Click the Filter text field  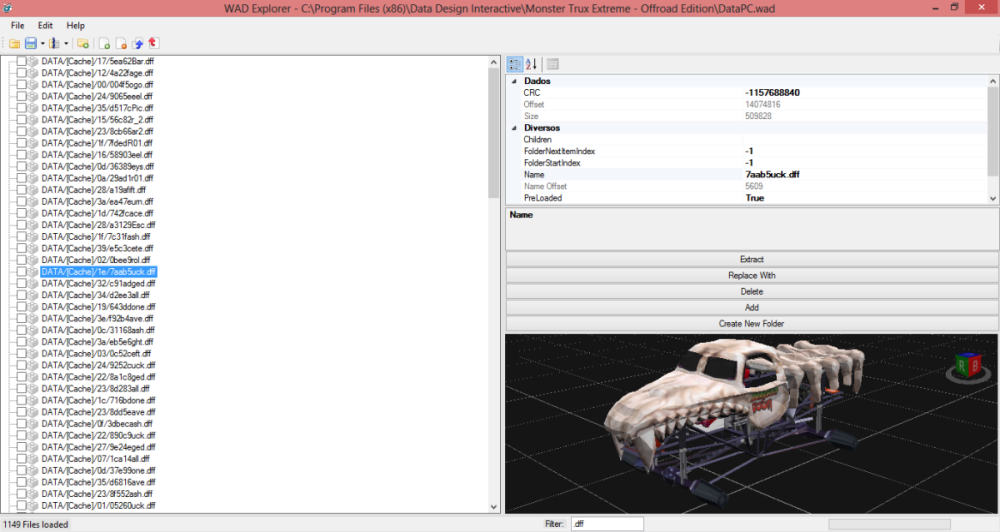[607, 524]
